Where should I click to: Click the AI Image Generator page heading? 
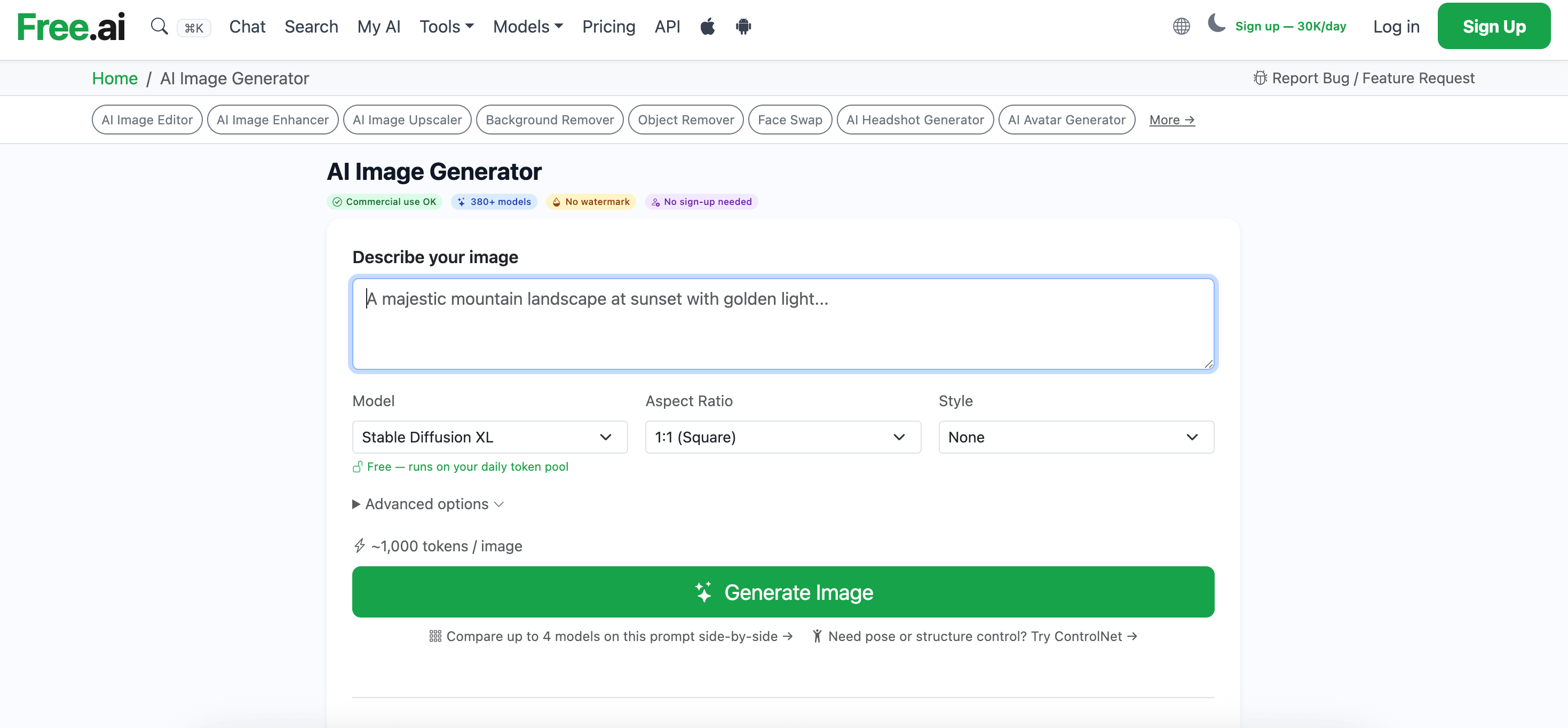pos(434,172)
